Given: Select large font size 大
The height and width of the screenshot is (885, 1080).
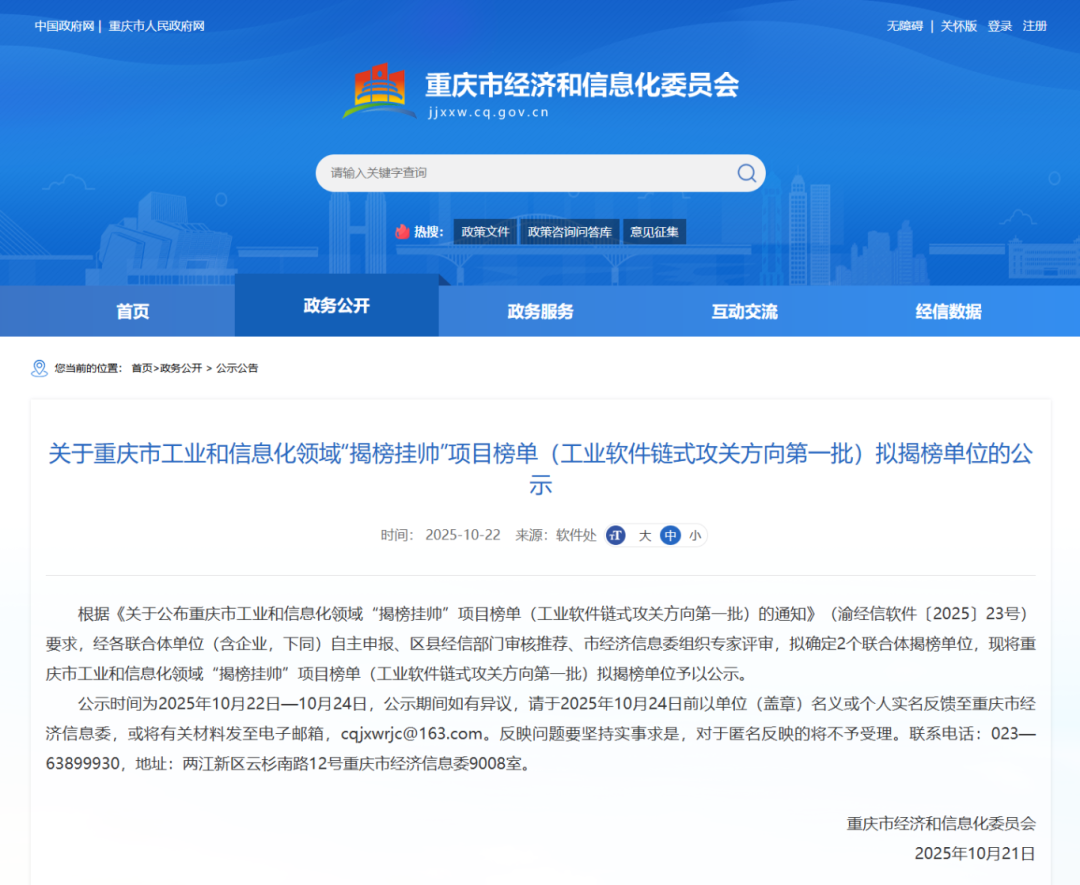Looking at the screenshot, I should pos(645,536).
